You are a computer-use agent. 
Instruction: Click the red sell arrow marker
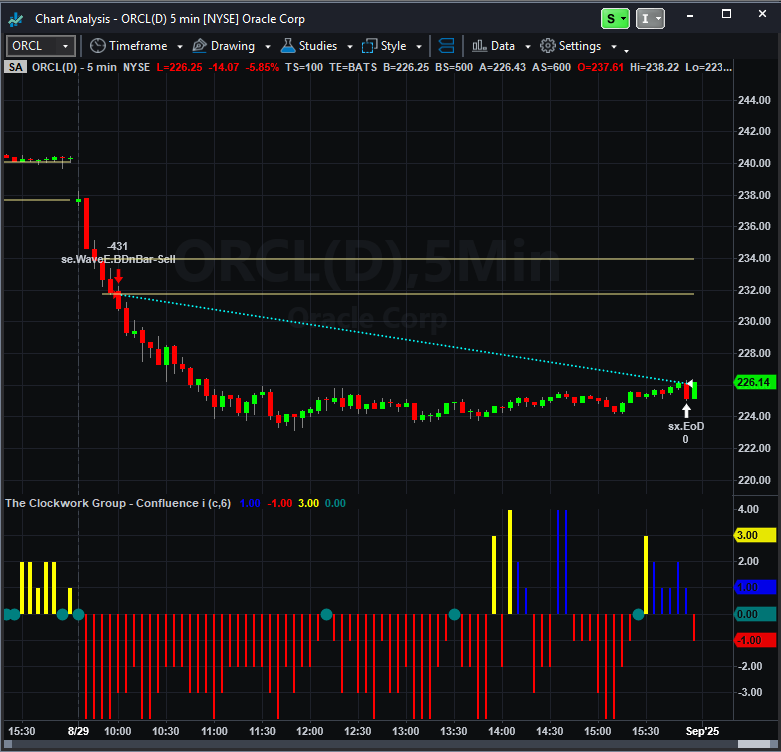click(118, 275)
